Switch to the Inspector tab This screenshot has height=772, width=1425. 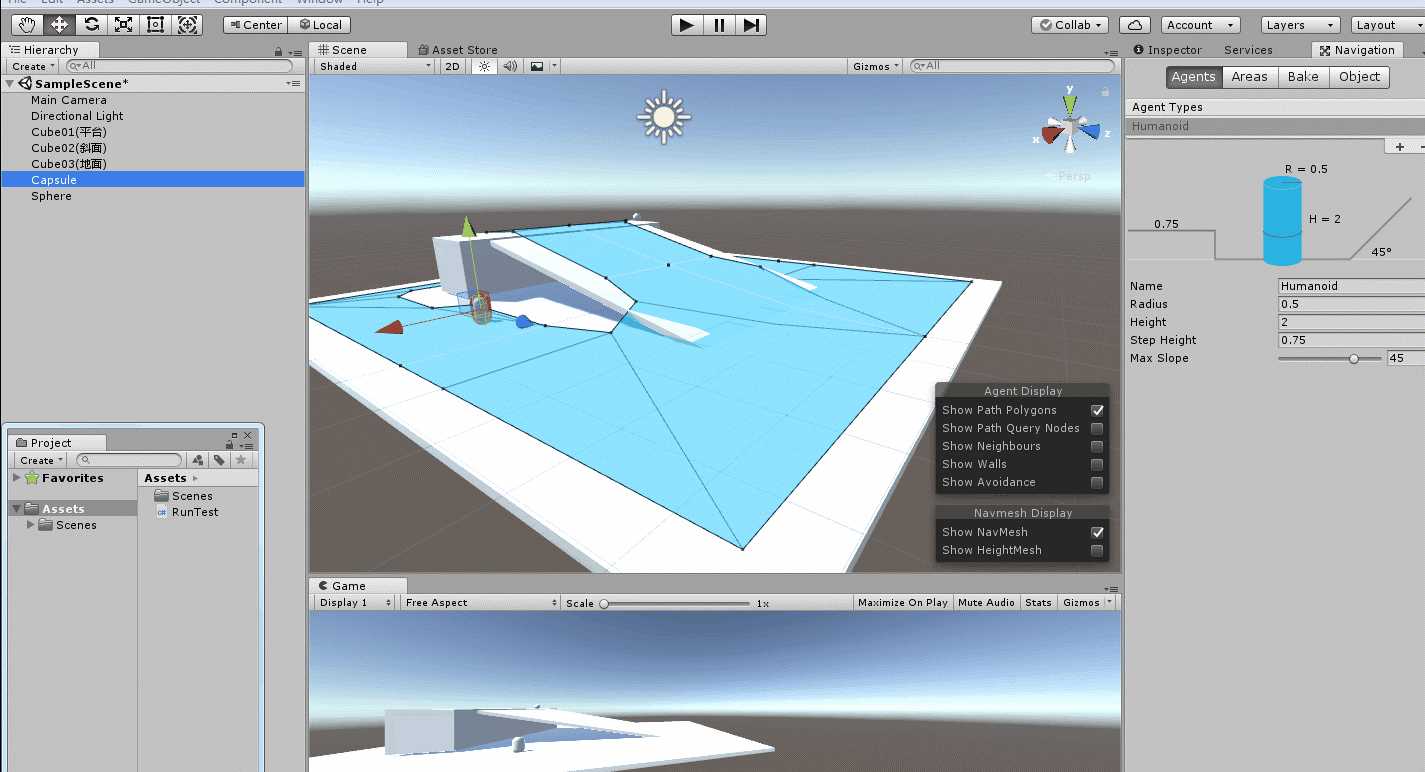click(1168, 50)
